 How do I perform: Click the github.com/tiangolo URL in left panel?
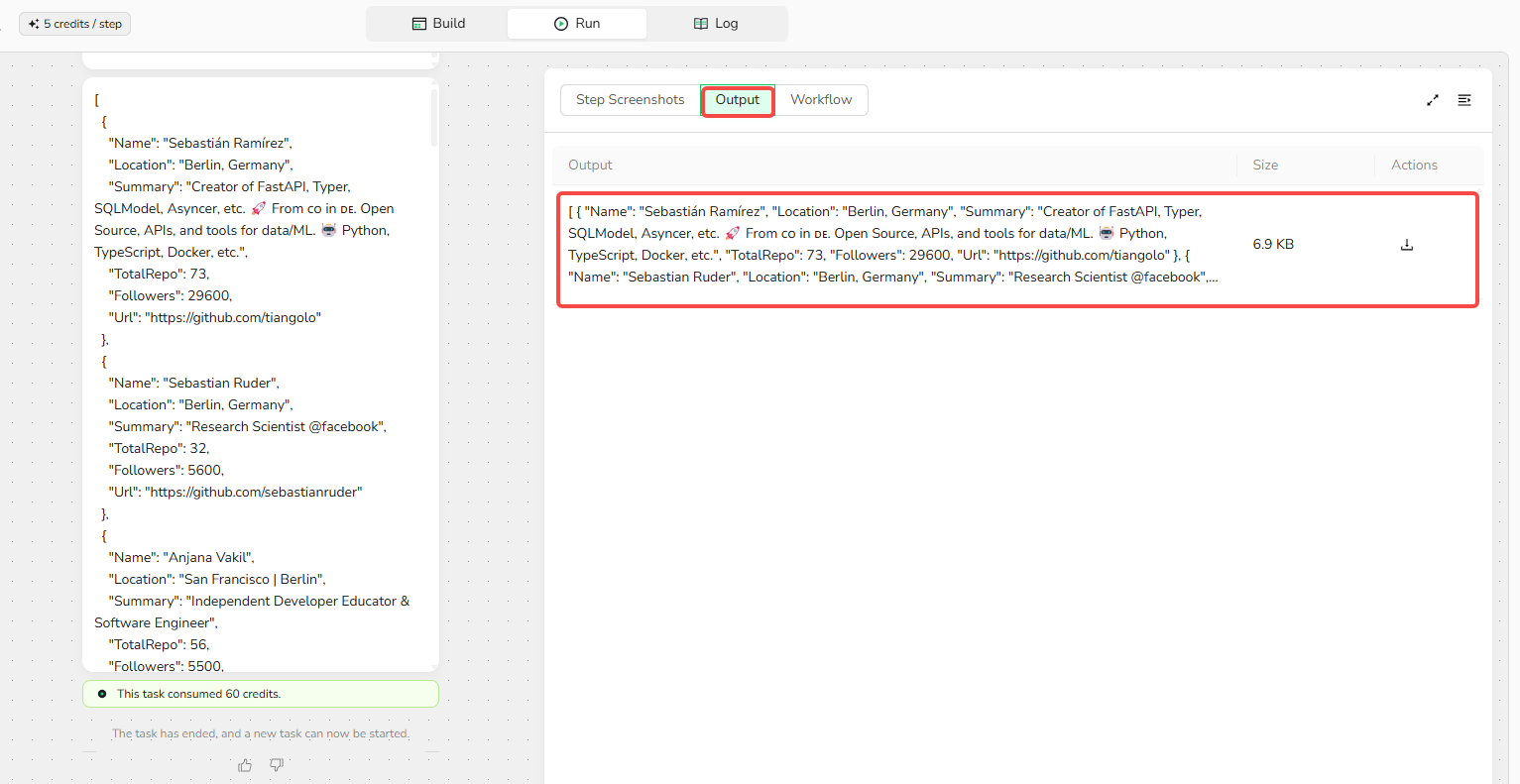click(x=233, y=318)
